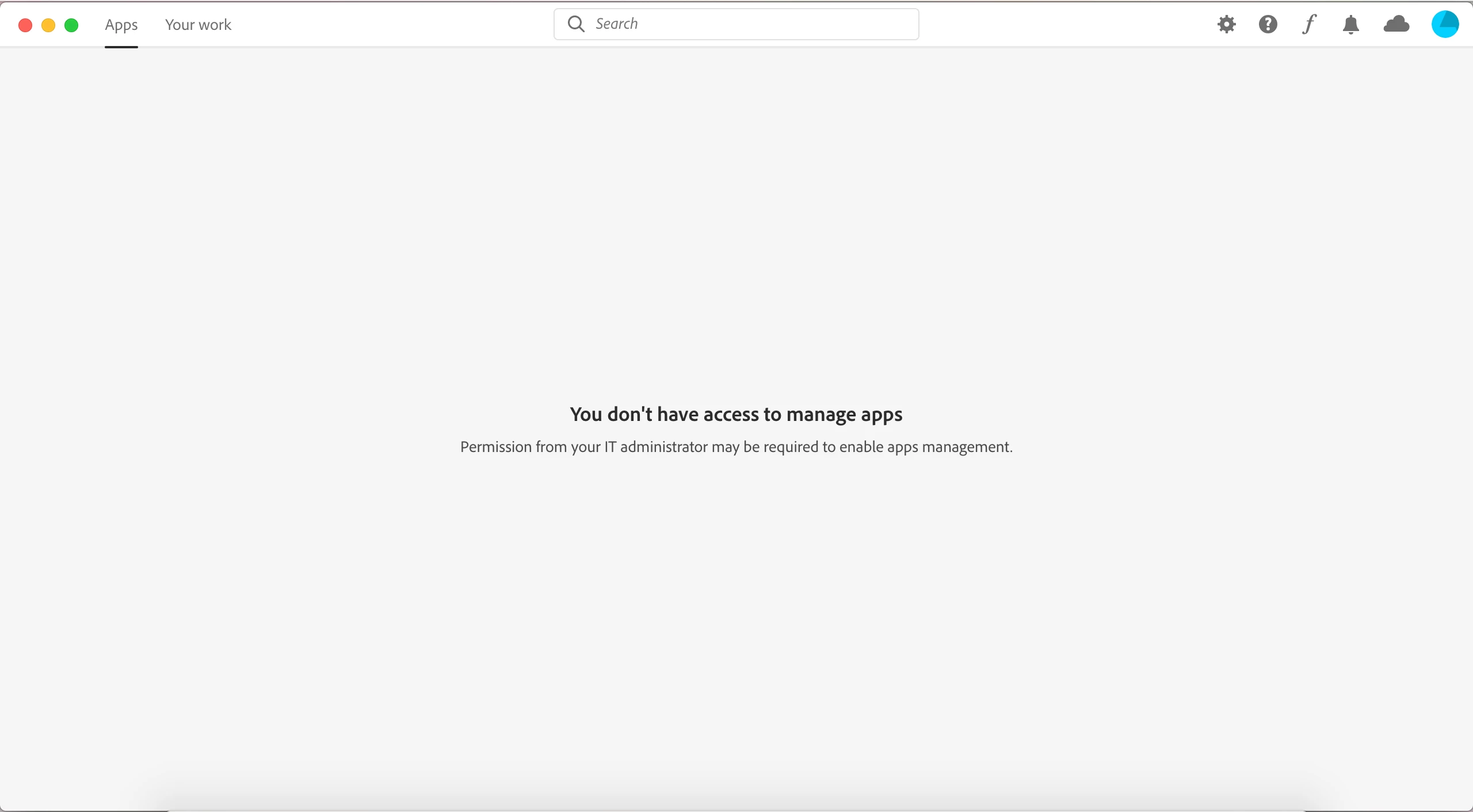Open Preferences via the gear icon
Viewport: 1473px width, 812px height.
pos(1226,24)
